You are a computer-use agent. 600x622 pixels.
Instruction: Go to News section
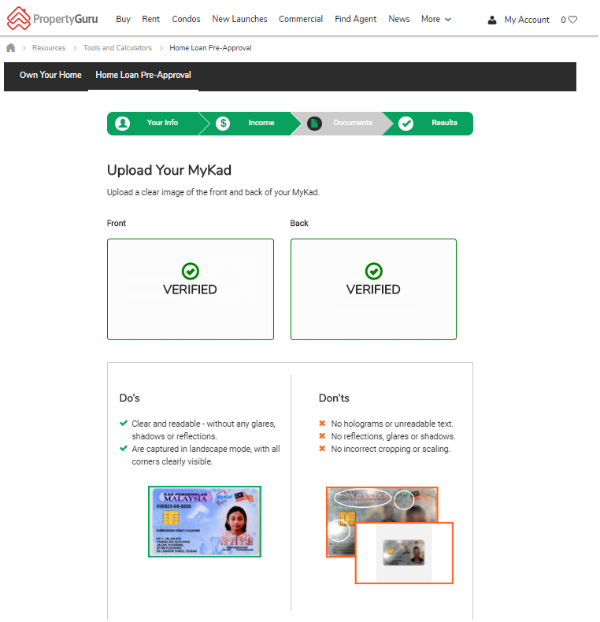click(x=399, y=19)
